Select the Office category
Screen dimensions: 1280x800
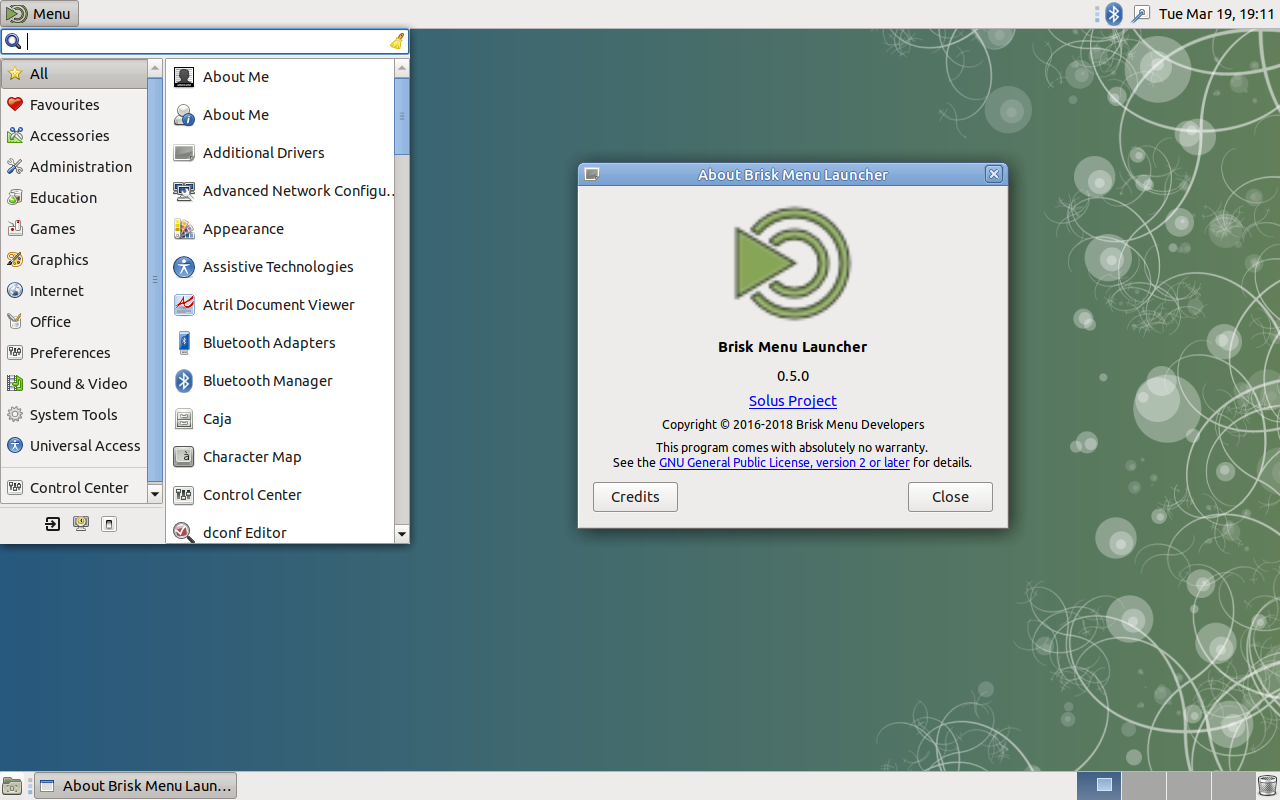point(74,322)
